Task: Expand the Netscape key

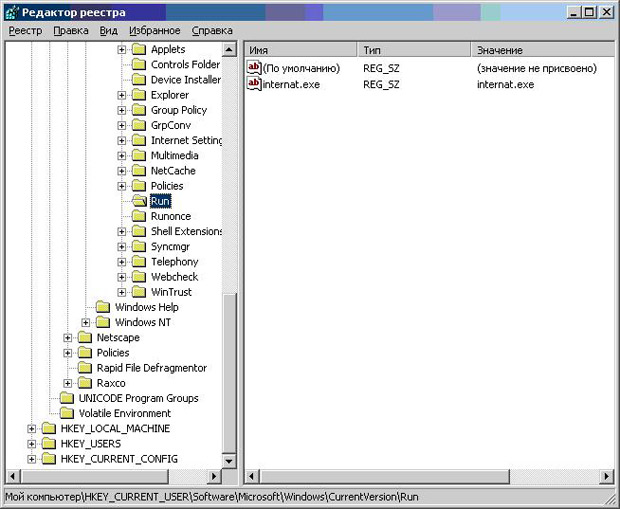Action: tap(68, 338)
